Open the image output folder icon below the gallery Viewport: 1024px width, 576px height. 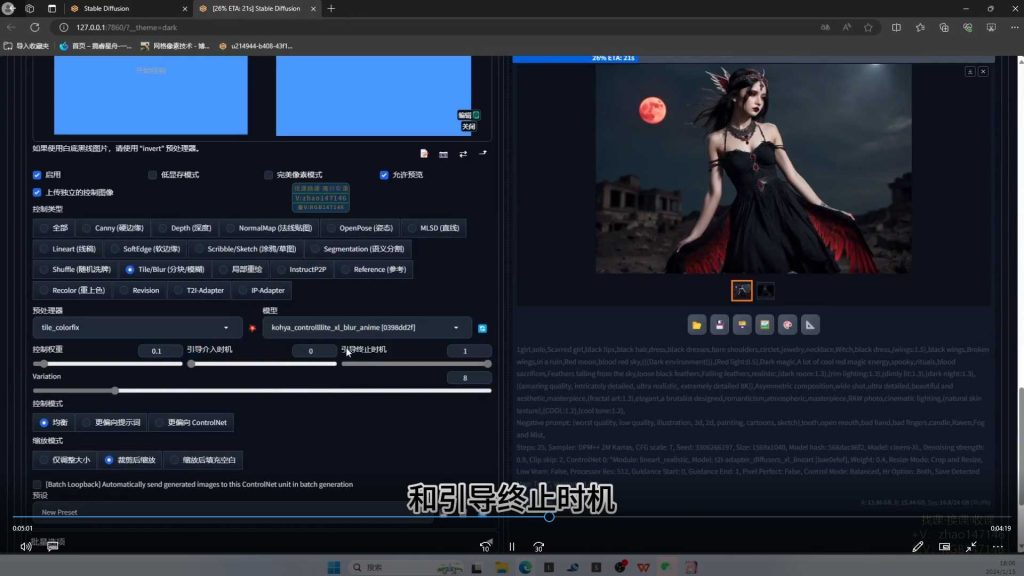[697, 324]
